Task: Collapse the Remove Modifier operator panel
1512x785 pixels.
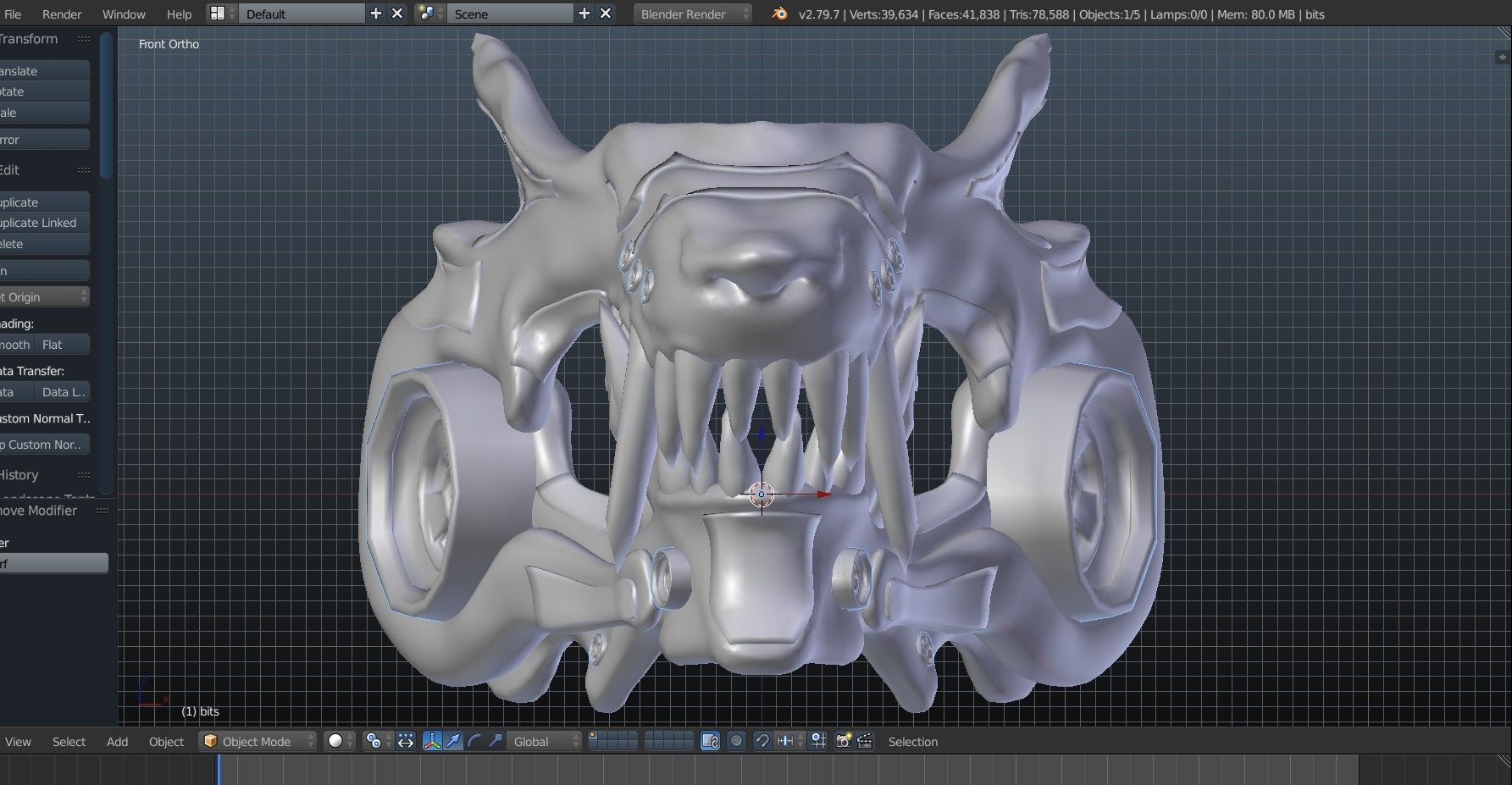Action: pyautogui.click(x=54, y=511)
